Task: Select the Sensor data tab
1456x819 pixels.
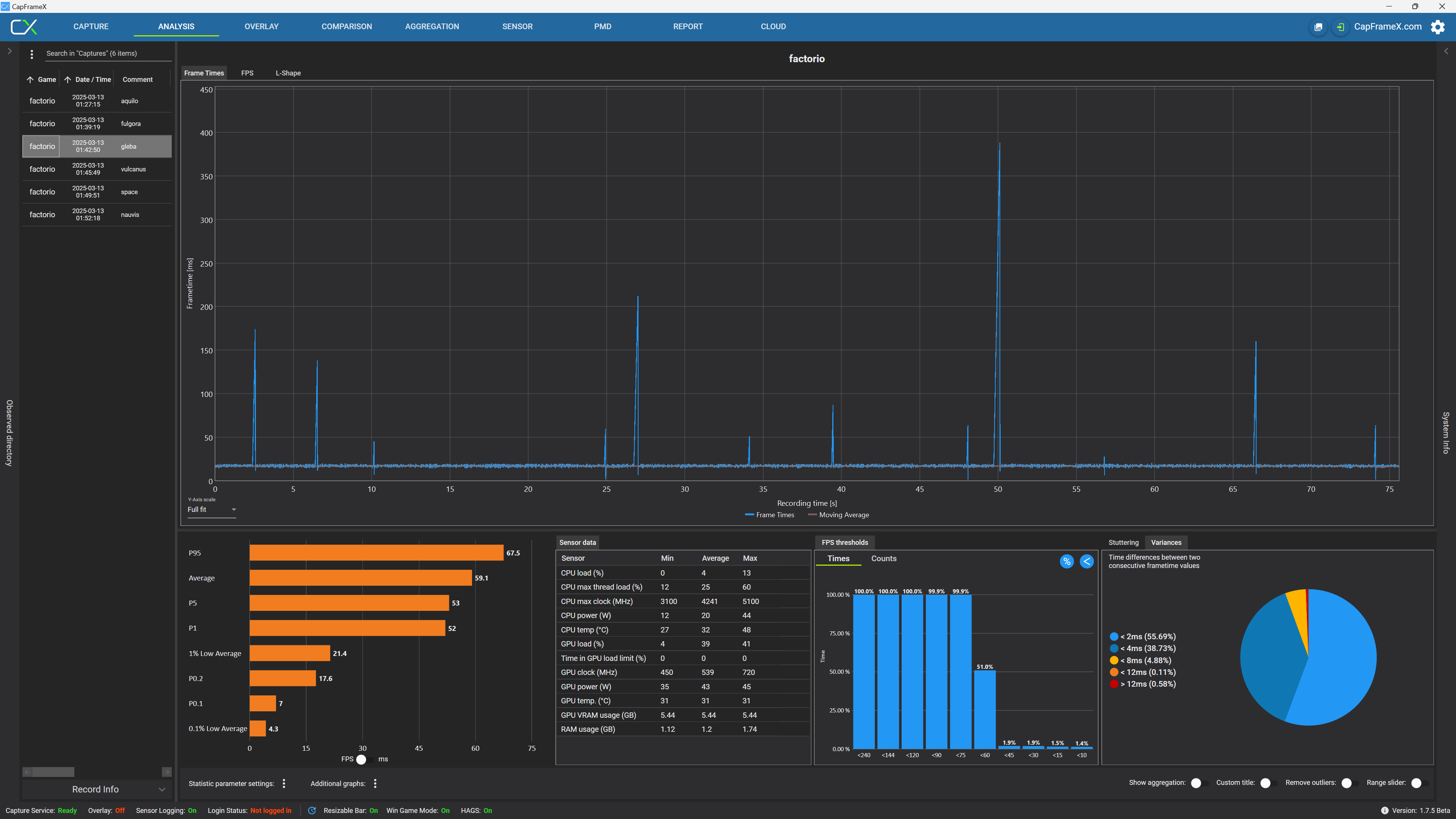Action: [577, 543]
